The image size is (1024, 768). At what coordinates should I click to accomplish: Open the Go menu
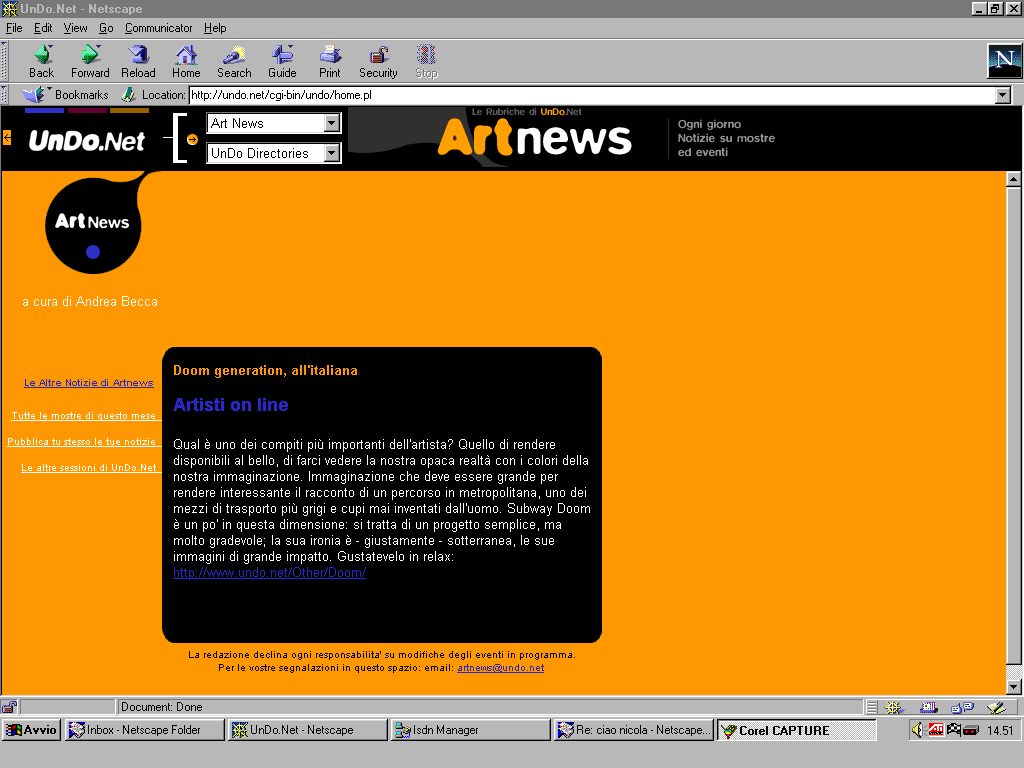(106, 28)
